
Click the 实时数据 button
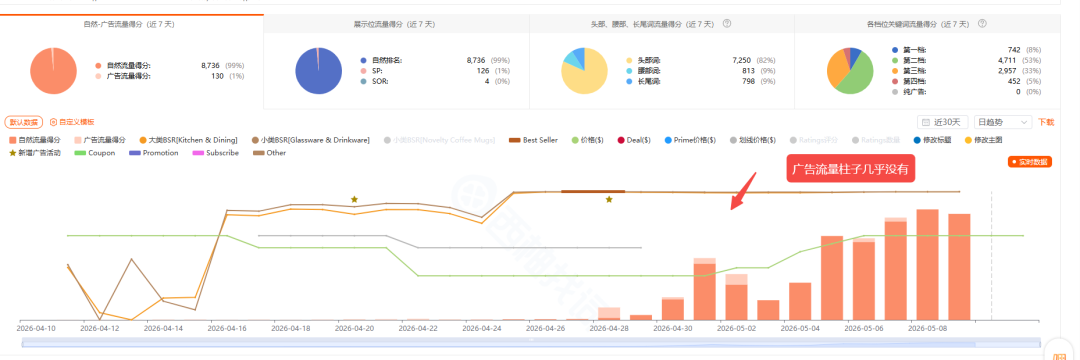[1030, 162]
